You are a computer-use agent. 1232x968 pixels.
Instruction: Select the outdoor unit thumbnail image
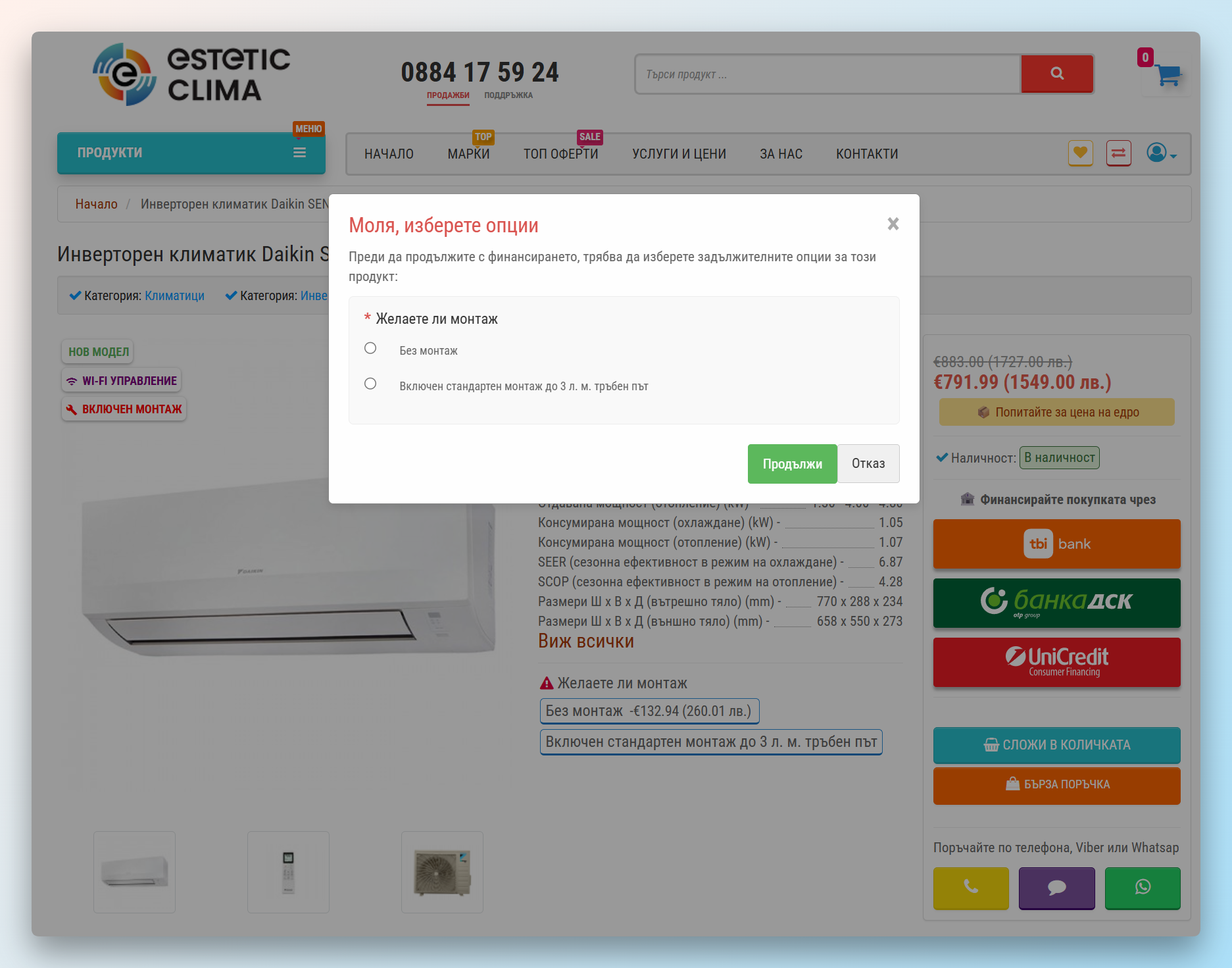(x=442, y=872)
